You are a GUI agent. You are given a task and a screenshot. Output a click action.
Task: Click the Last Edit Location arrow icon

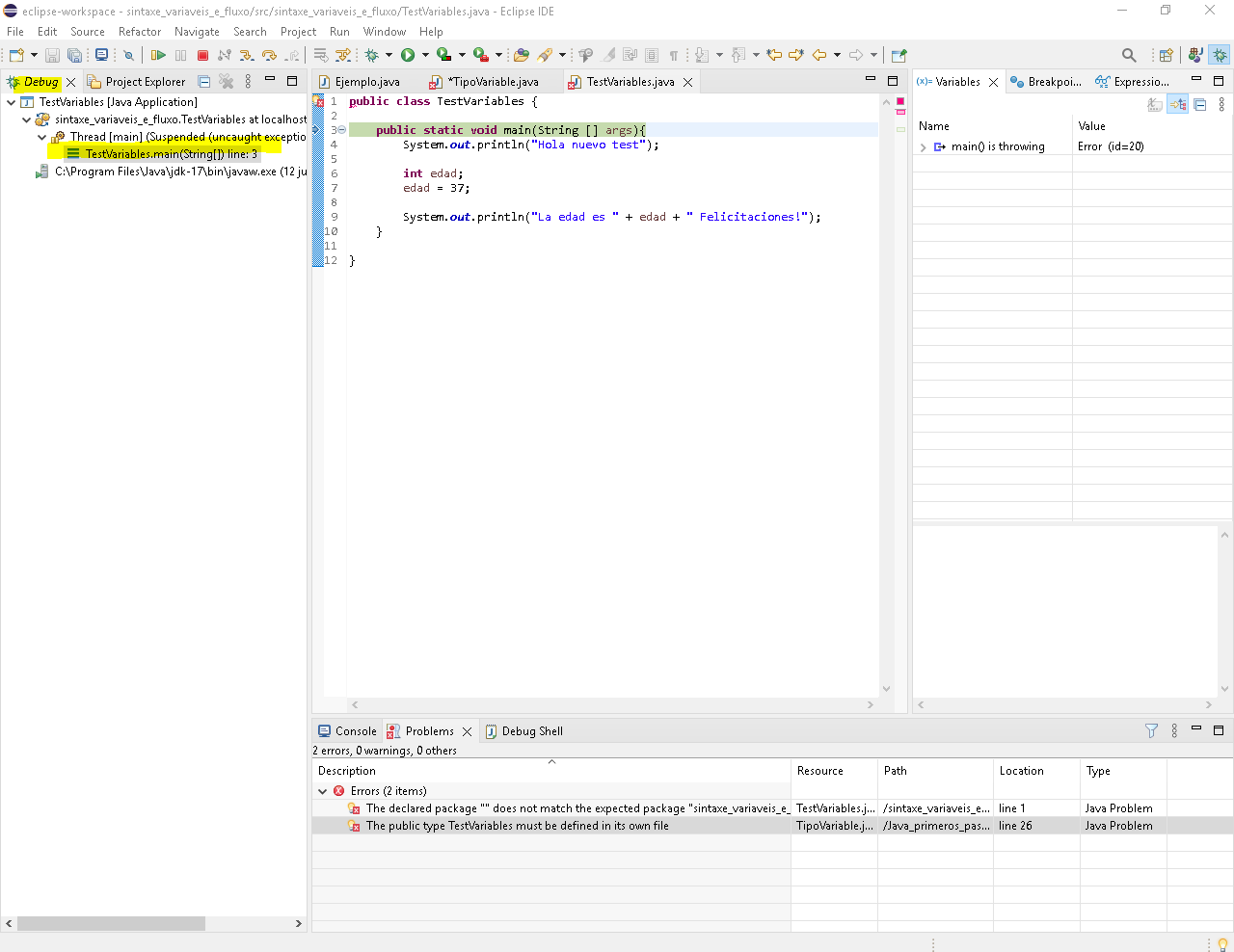(x=773, y=55)
